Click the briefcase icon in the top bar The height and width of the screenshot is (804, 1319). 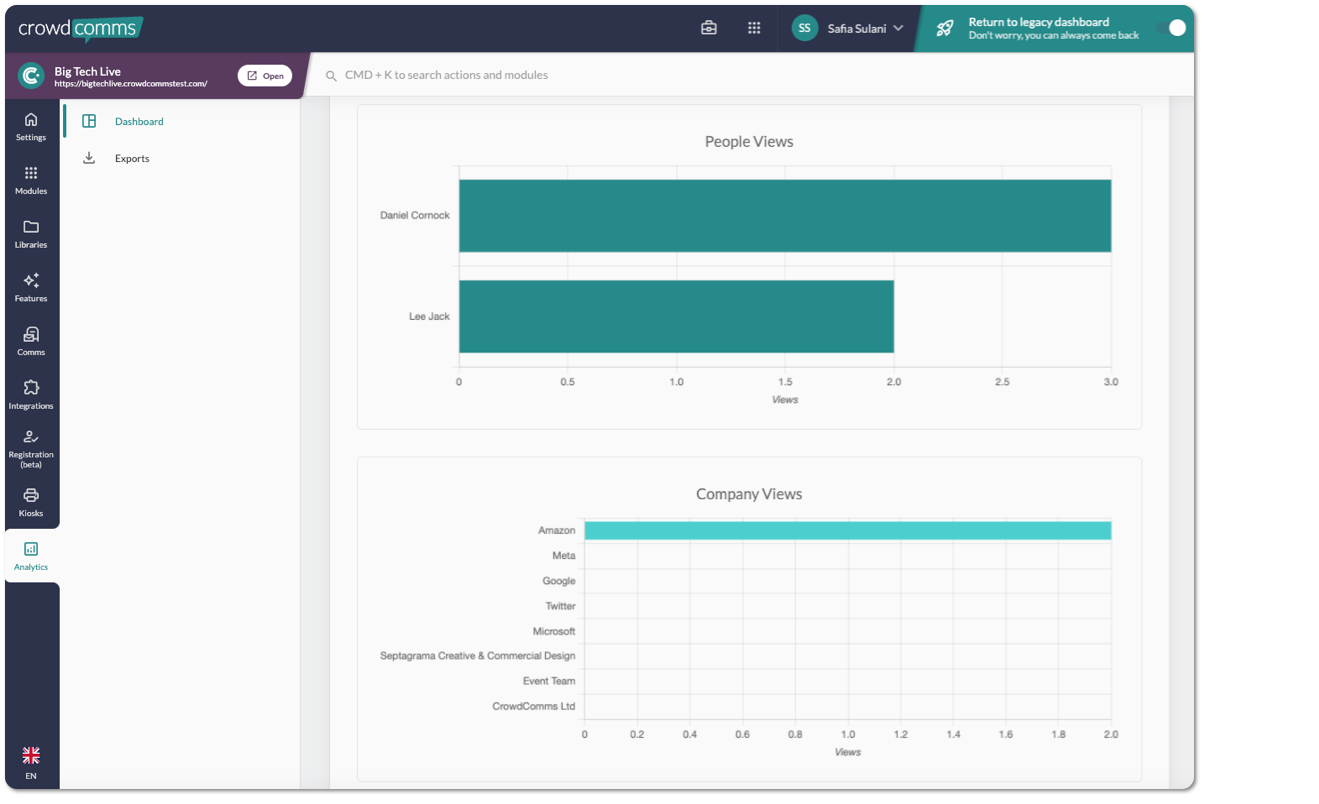709,28
